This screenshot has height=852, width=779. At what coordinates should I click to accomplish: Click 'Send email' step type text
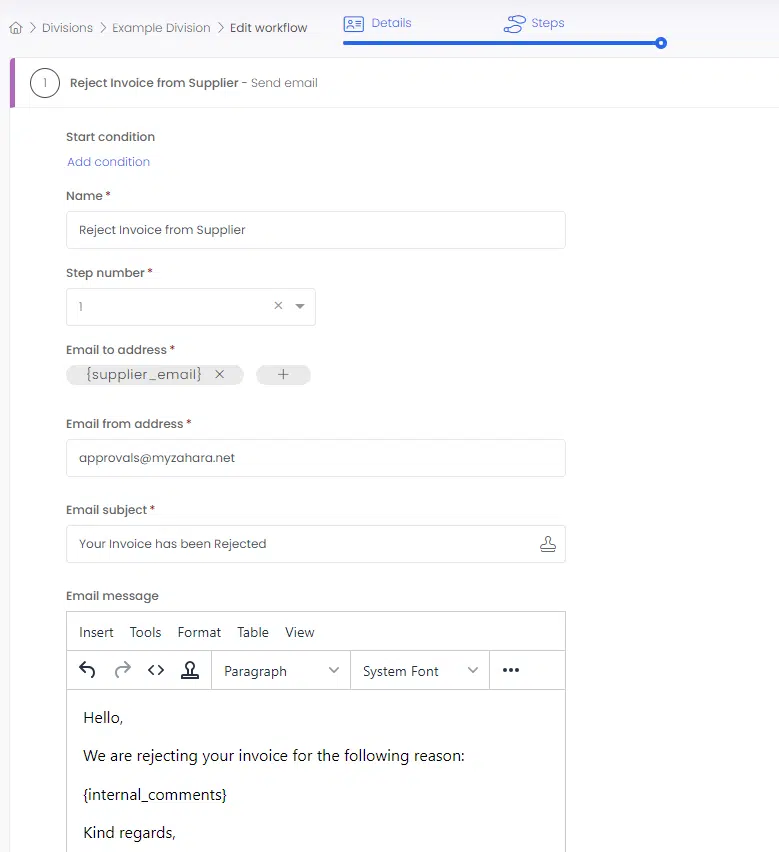(284, 83)
